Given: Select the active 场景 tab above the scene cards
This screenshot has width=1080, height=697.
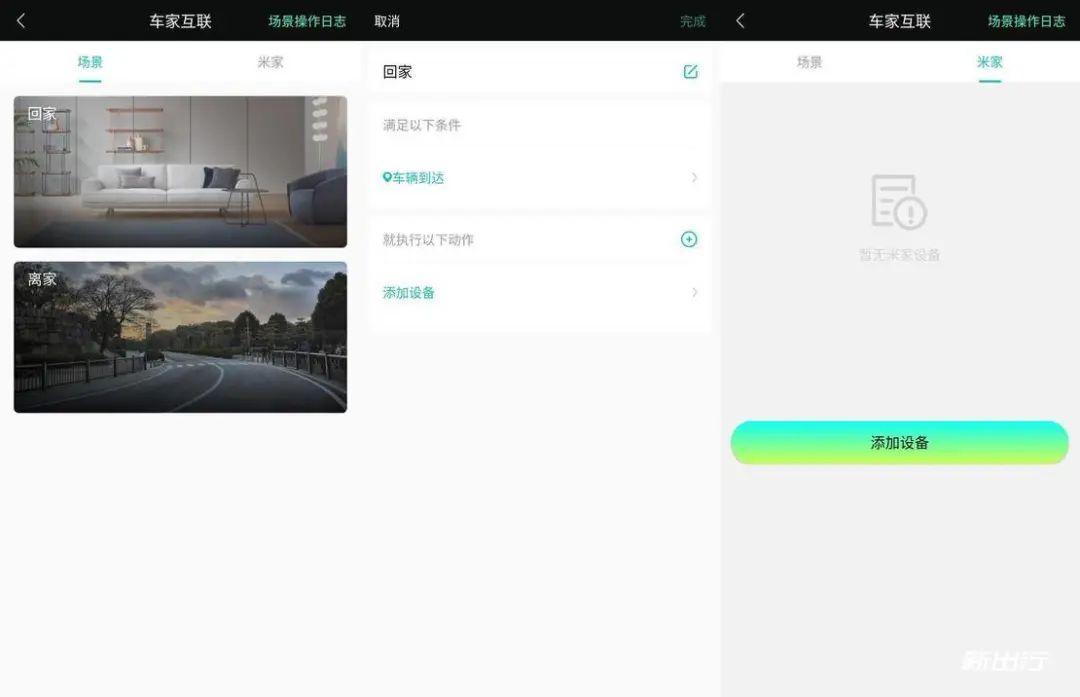Looking at the screenshot, I should point(90,62).
